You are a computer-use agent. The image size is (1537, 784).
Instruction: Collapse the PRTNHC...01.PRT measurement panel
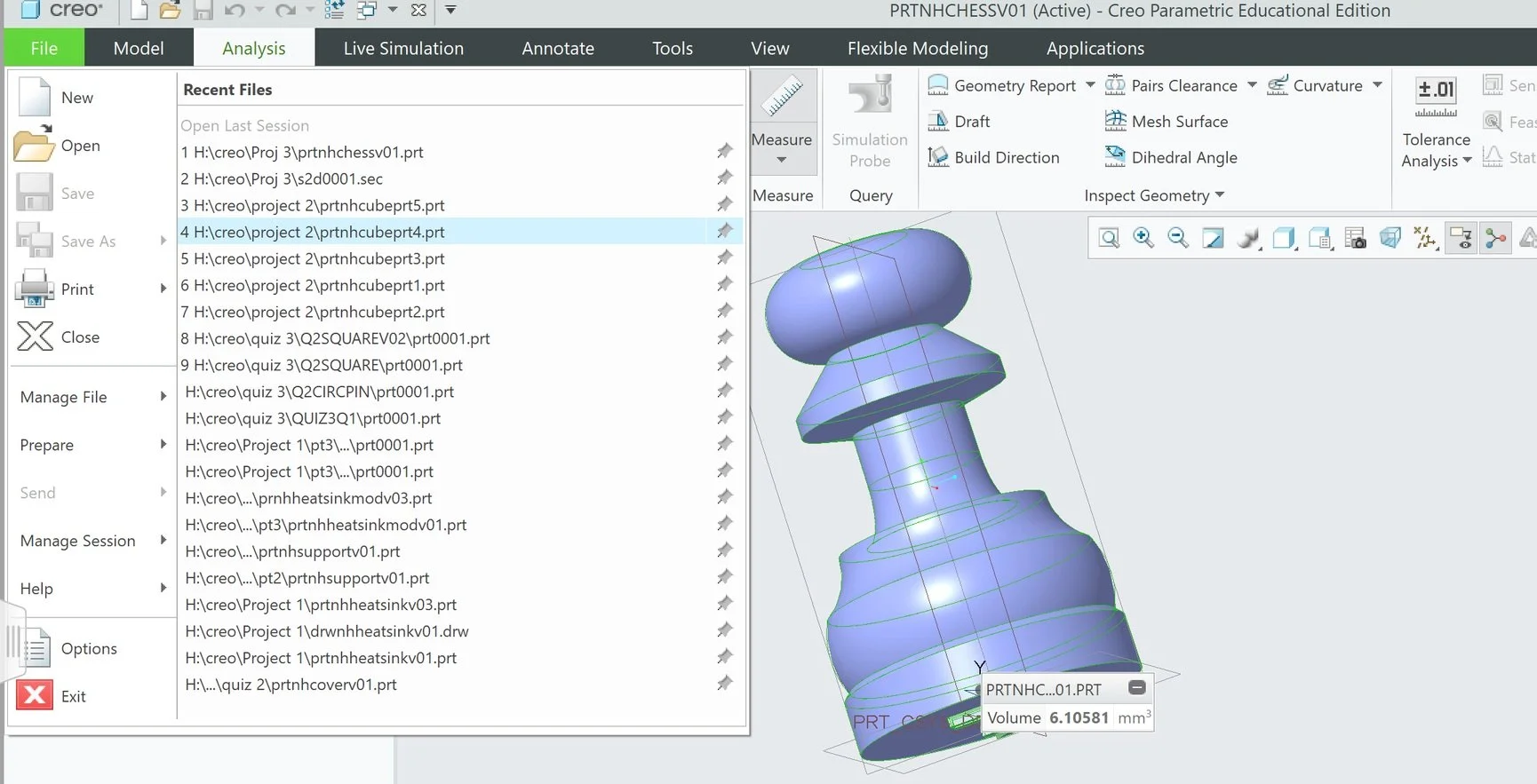1136,688
